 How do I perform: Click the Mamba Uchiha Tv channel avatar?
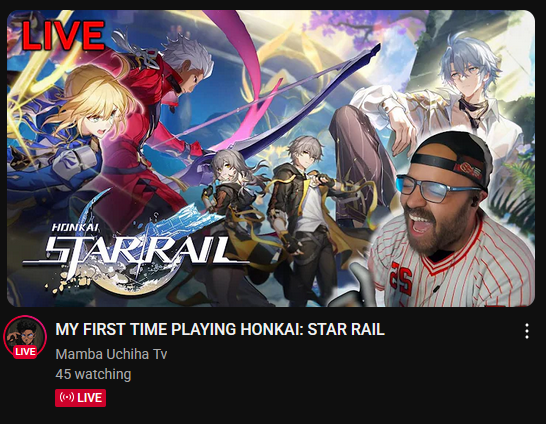click(25, 337)
